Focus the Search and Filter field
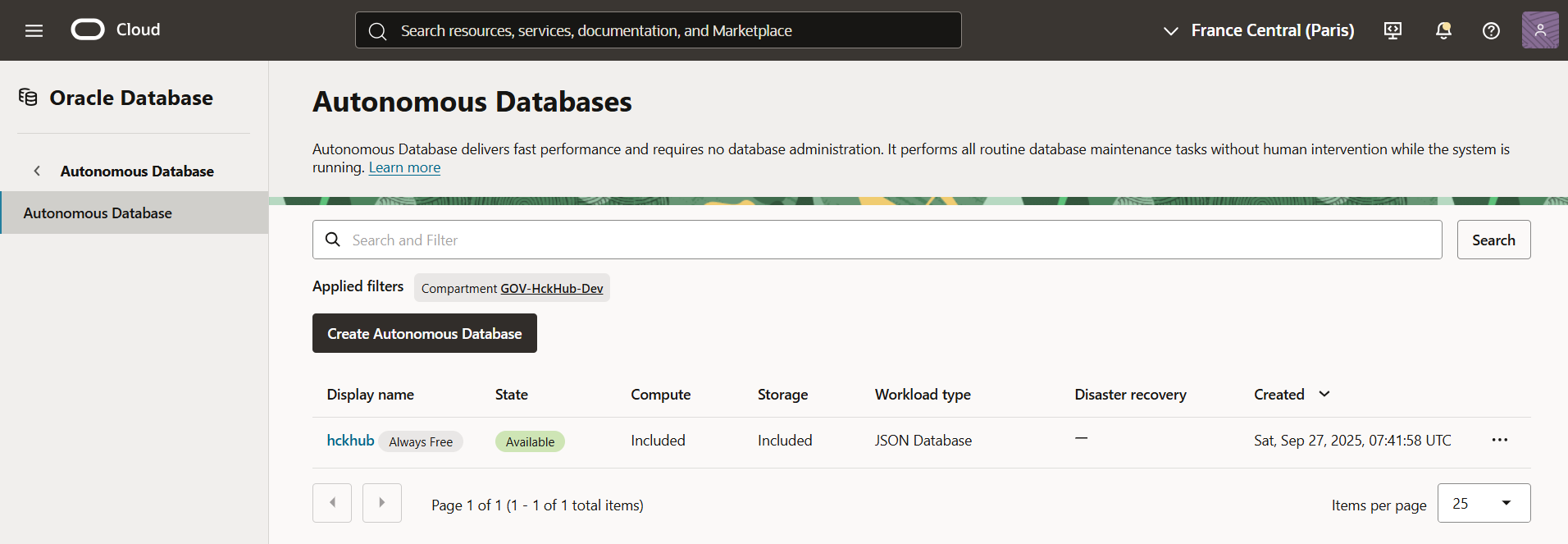1568x544 pixels. [877, 240]
